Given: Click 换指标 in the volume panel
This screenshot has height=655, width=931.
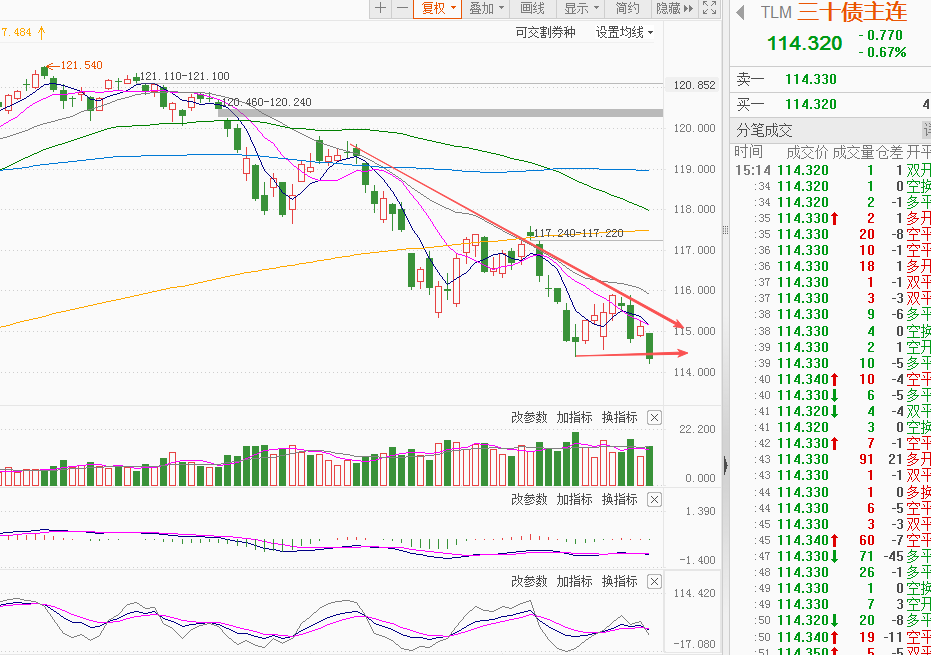Looking at the screenshot, I should [619, 417].
